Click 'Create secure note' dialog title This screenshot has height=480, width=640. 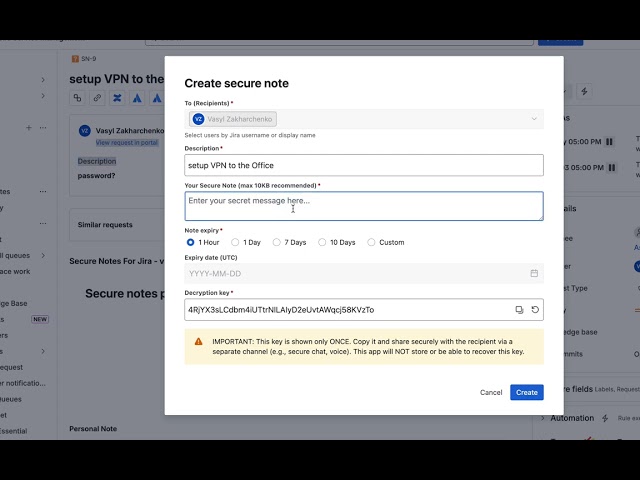coord(236,83)
